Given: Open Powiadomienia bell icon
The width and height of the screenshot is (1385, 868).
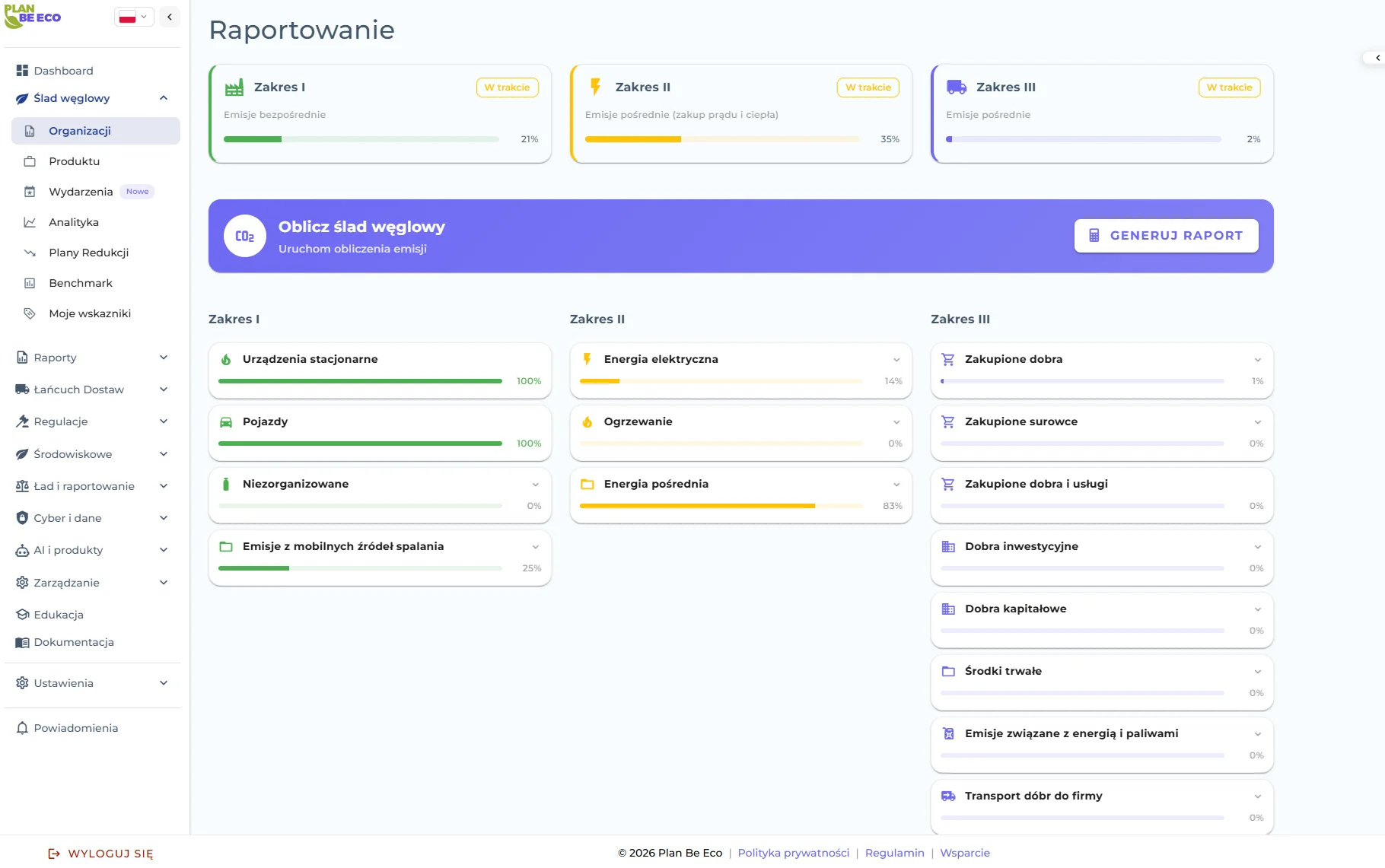Looking at the screenshot, I should (22, 728).
